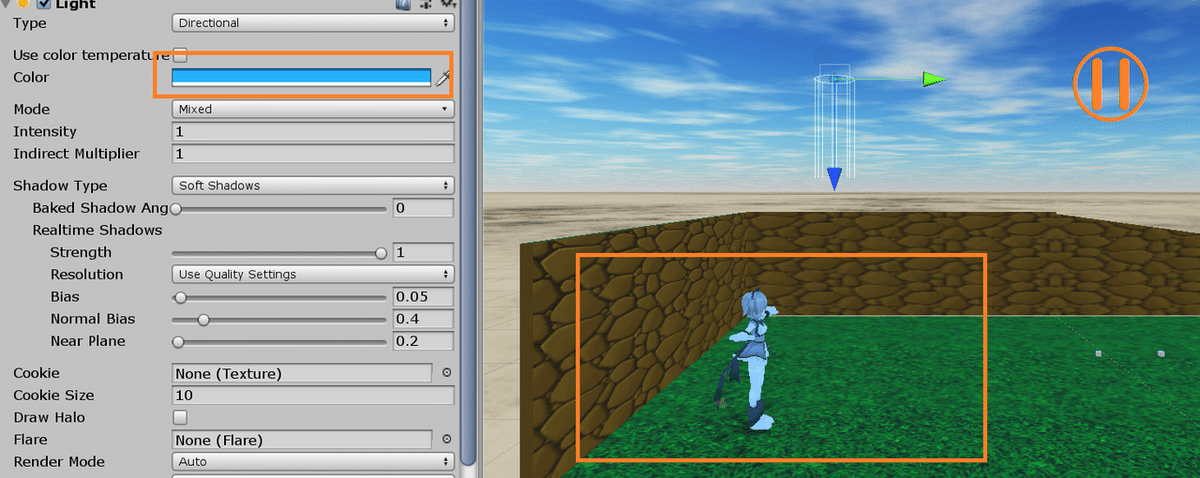The height and width of the screenshot is (478, 1200).
Task: Click the Realtime Shadows label
Action: click(x=97, y=230)
